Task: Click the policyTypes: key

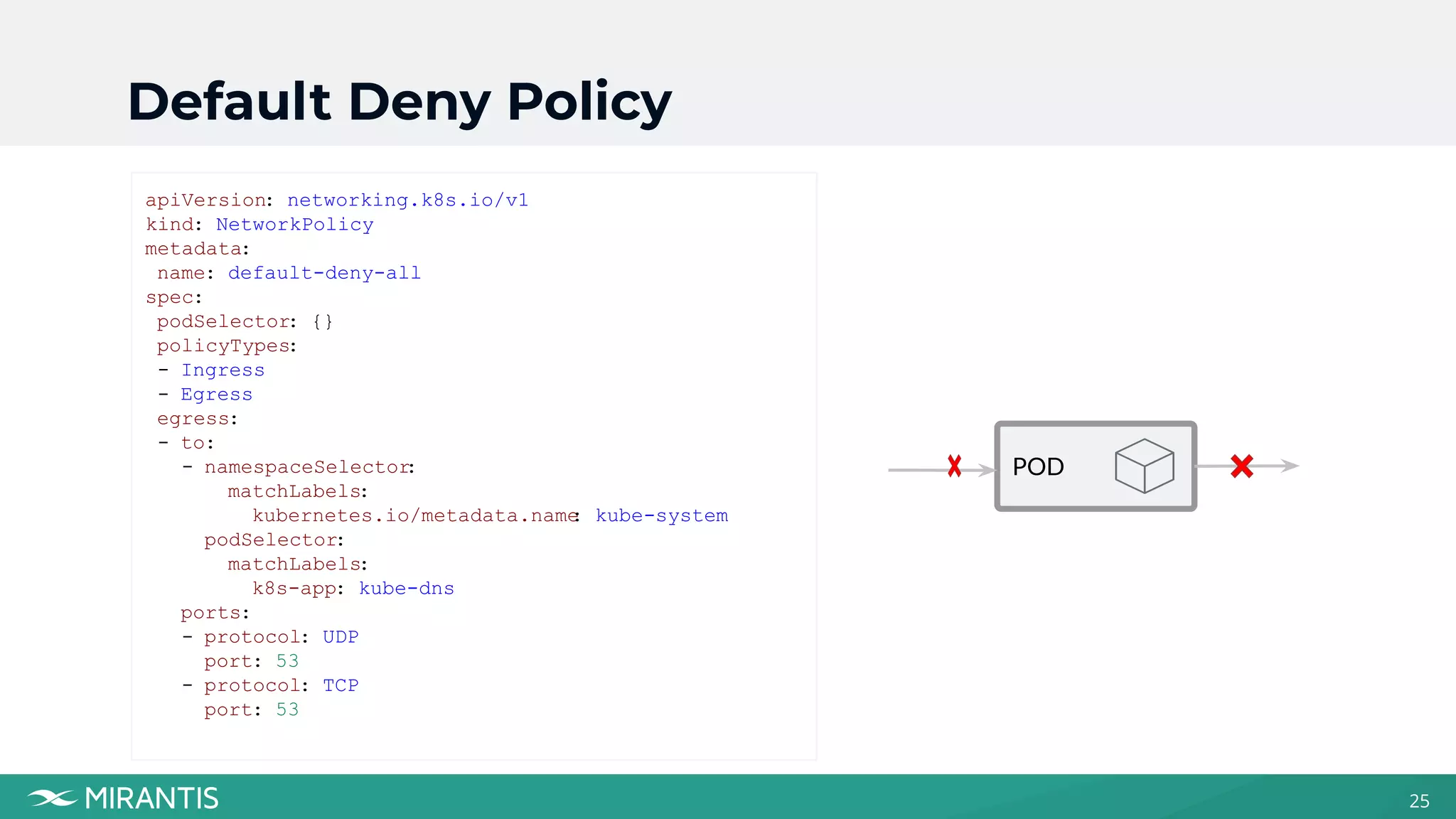Action: click(227, 346)
